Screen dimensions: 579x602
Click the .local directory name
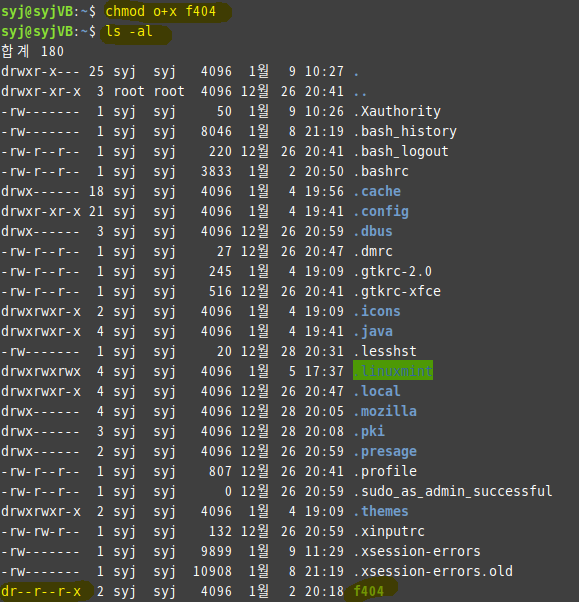377,391
